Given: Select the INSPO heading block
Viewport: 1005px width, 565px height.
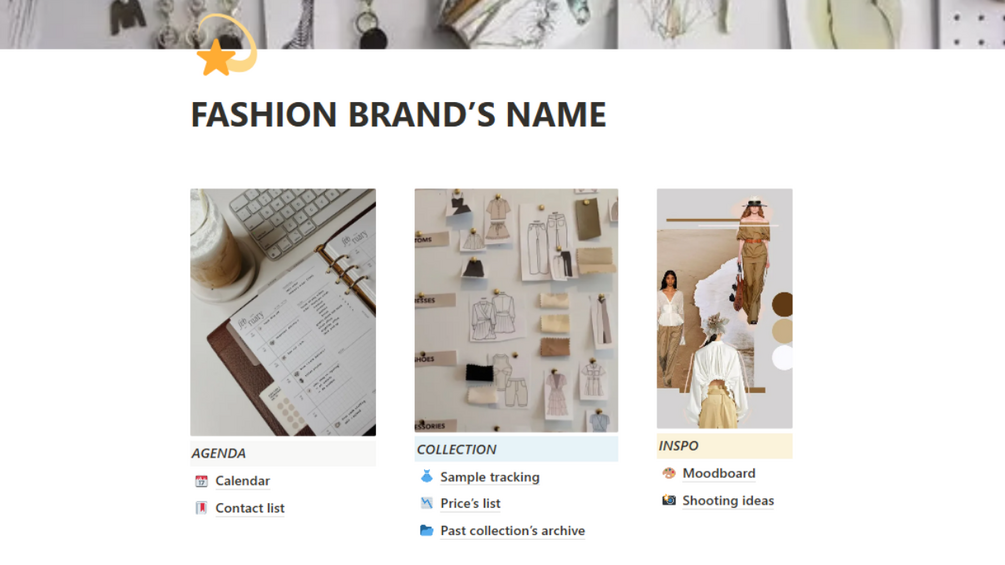Looking at the screenshot, I should tap(724, 446).
